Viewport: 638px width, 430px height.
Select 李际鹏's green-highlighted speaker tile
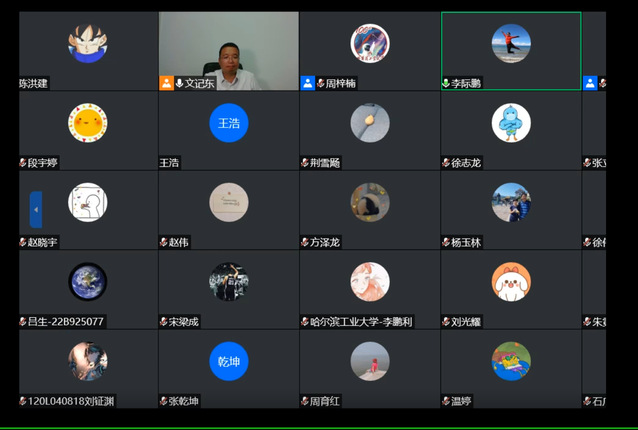point(511,50)
